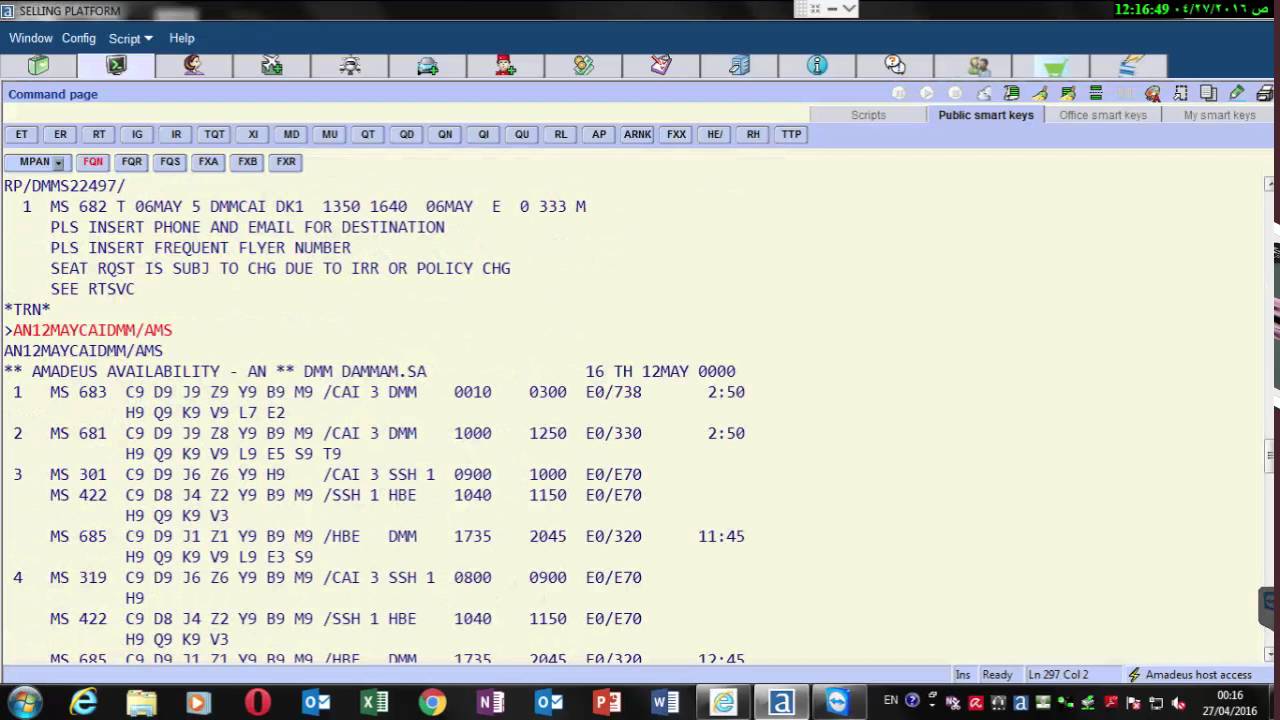Switch to the Scripts tab
The height and width of the screenshot is (720, 1280).
868,115
